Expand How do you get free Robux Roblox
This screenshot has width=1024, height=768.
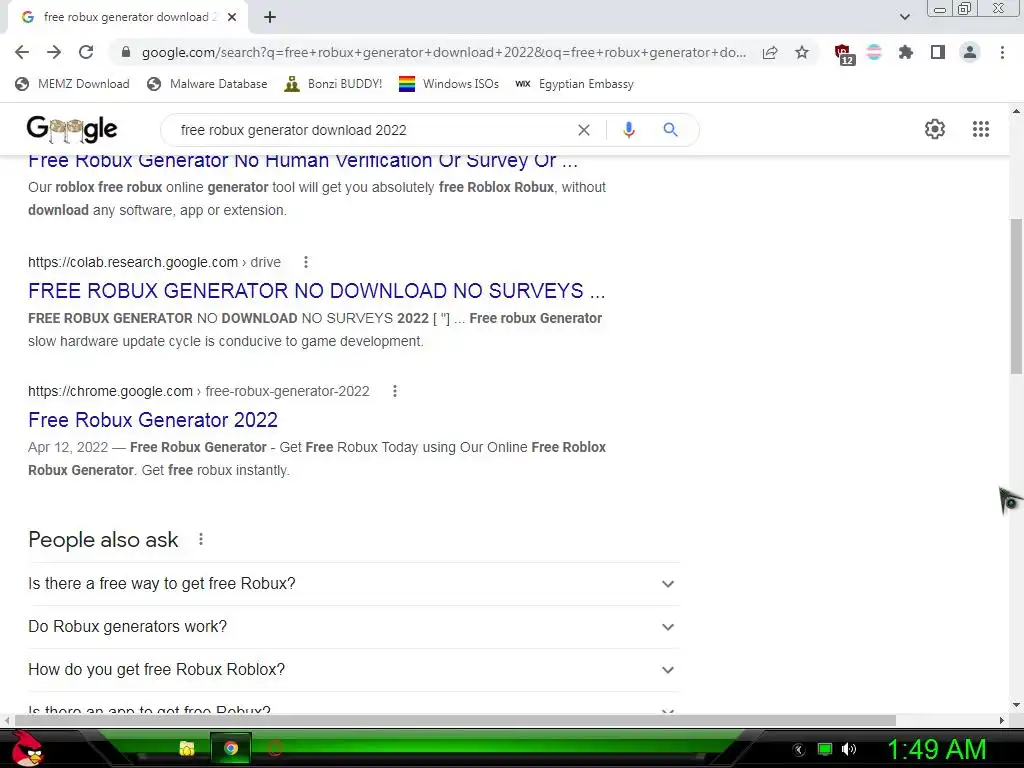click(x=354, y=670)
